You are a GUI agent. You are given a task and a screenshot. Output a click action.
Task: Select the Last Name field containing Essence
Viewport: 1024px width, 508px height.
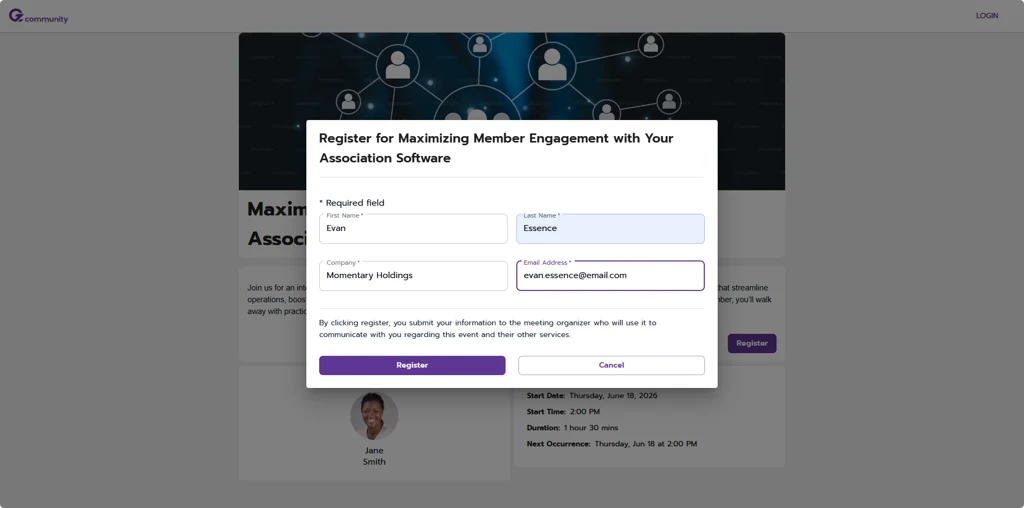coord(610,229)
